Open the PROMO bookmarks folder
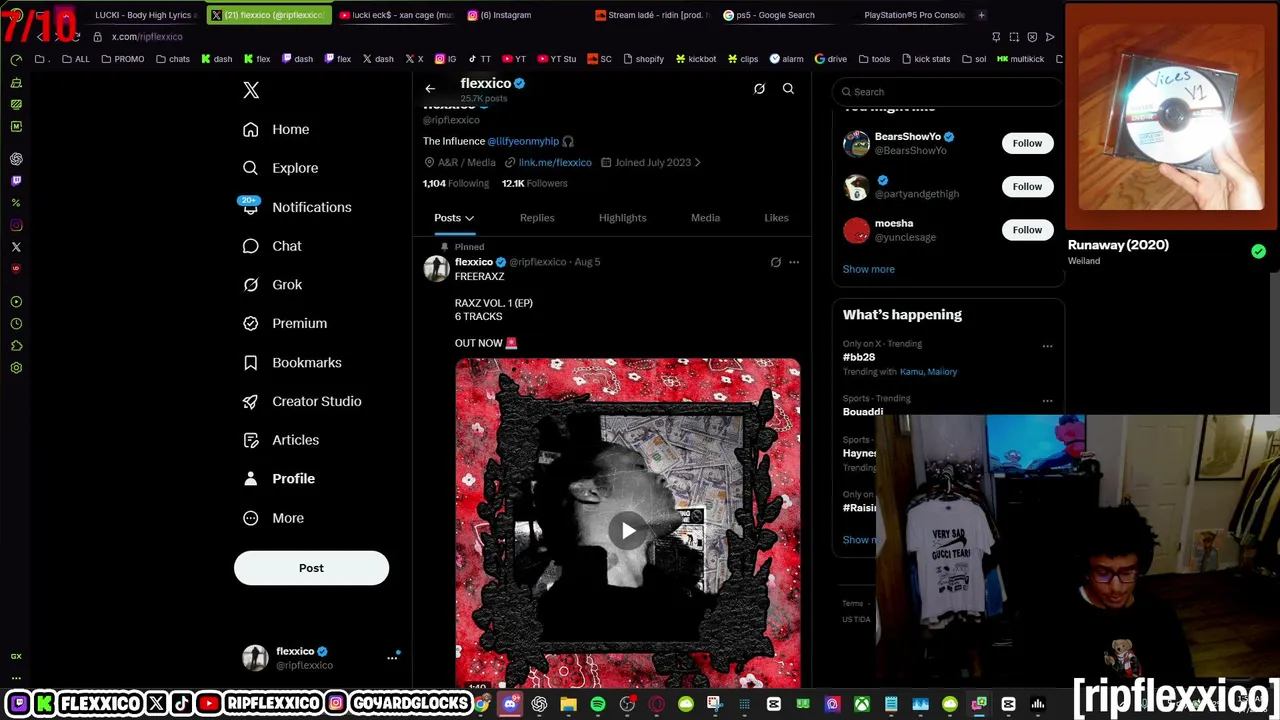The height and width of the screenshot is (720, 1280). click(x=123, y=59)
